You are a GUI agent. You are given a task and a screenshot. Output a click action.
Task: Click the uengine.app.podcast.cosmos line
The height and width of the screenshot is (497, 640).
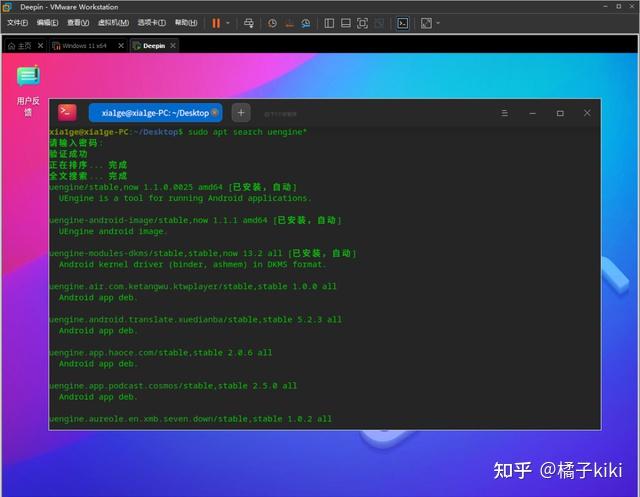[x=173, y=385]
